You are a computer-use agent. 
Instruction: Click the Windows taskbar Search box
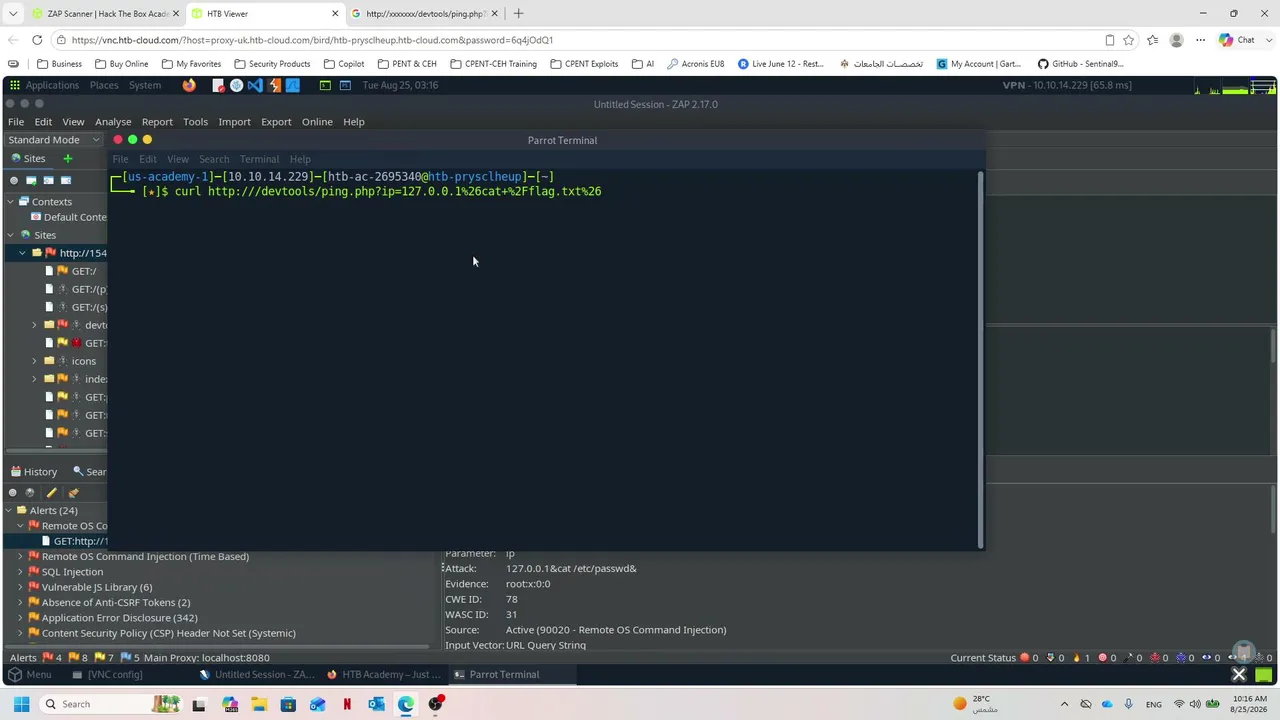tap(110, 704)
